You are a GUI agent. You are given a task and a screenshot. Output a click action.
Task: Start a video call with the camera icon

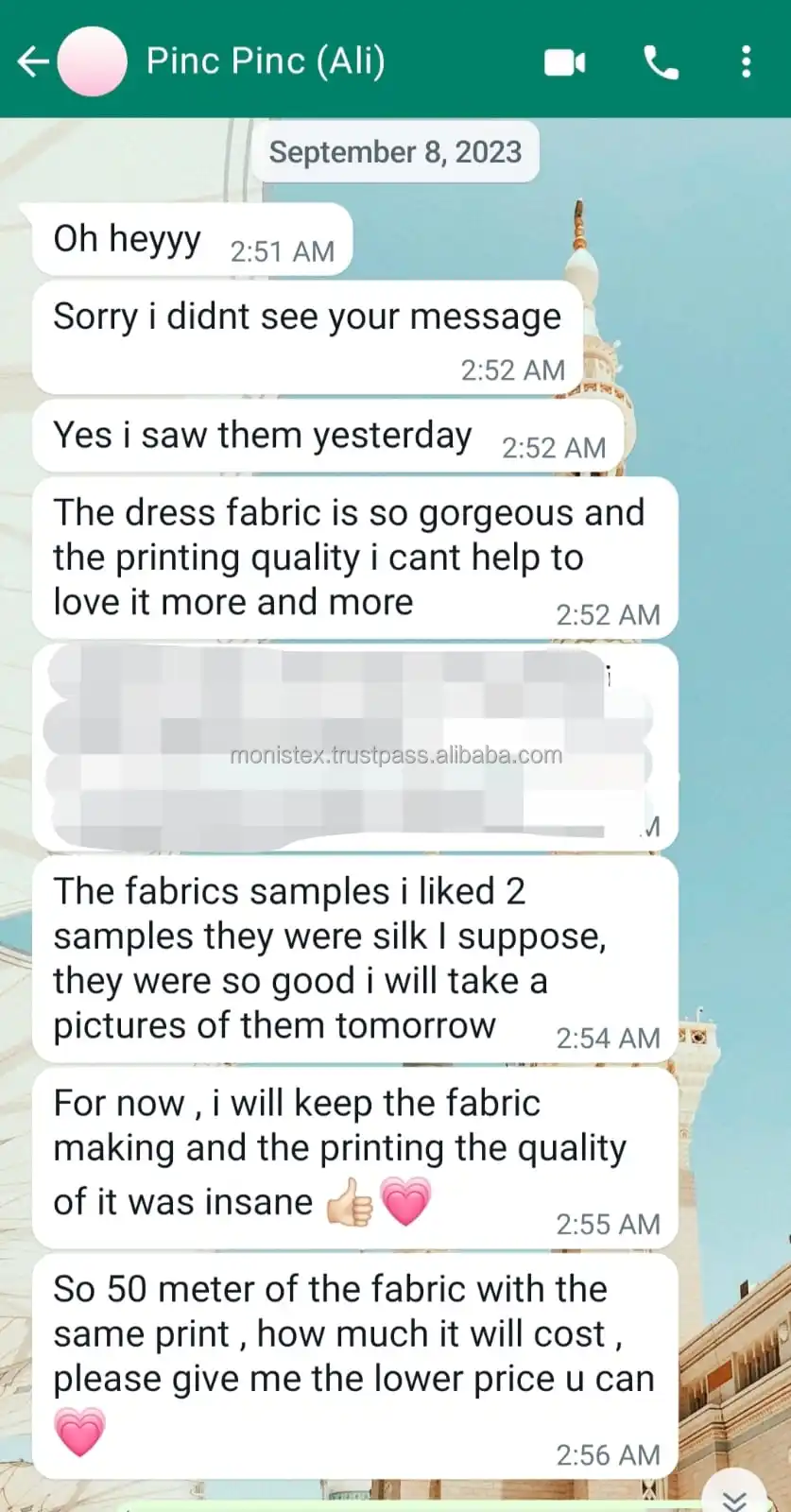click(x=565, y=62)
